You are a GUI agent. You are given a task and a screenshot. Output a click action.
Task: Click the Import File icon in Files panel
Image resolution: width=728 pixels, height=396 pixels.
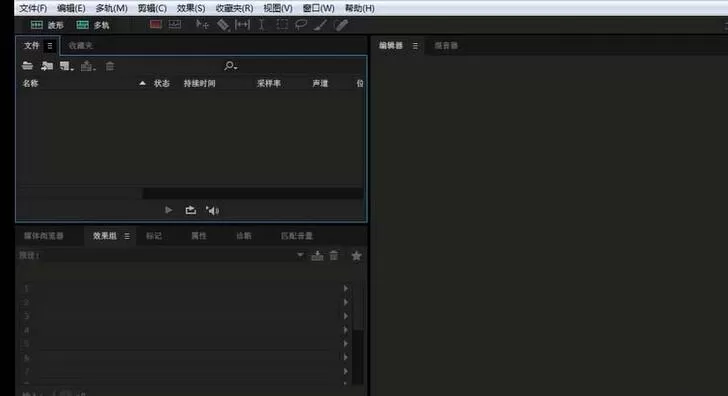tap(46, 66)
